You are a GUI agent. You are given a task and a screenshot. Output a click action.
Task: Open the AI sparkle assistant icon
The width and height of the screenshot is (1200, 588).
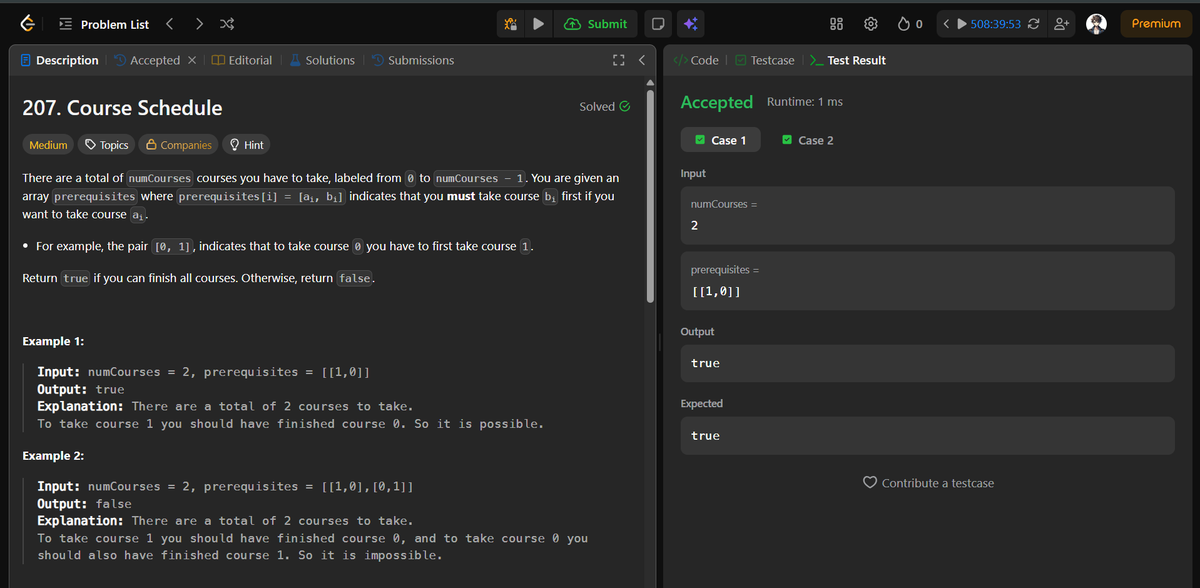[x=692, y=24]
